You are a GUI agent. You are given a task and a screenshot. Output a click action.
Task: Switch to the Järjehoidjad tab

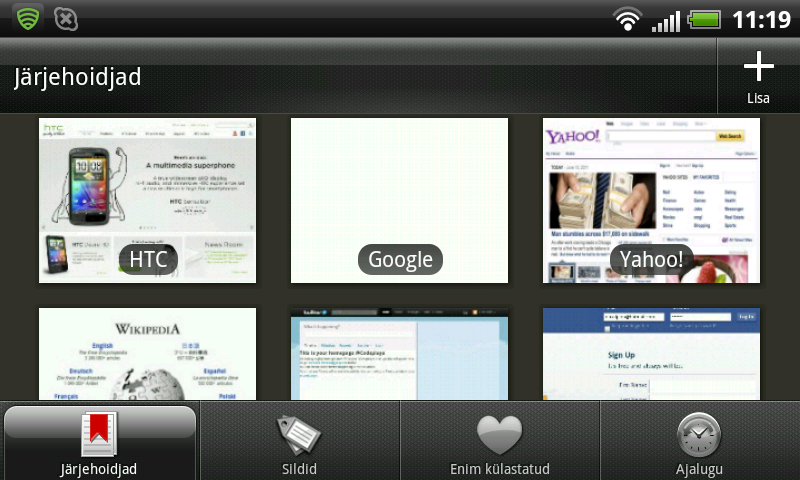pos(99,442)
